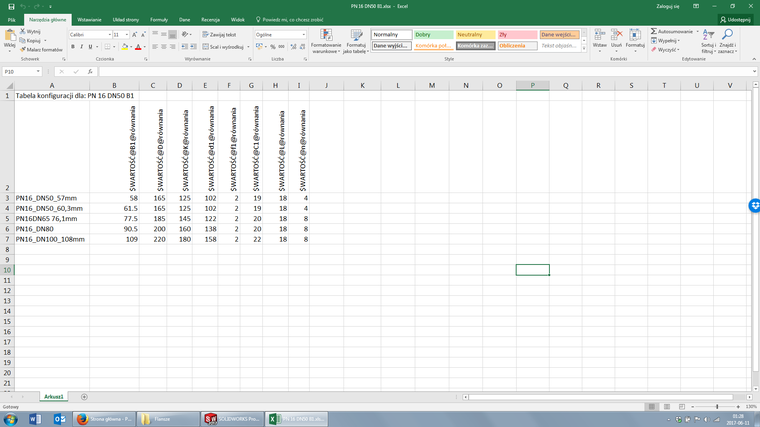Click the formula bar input field
760x427 pixels.
[426, 71]
